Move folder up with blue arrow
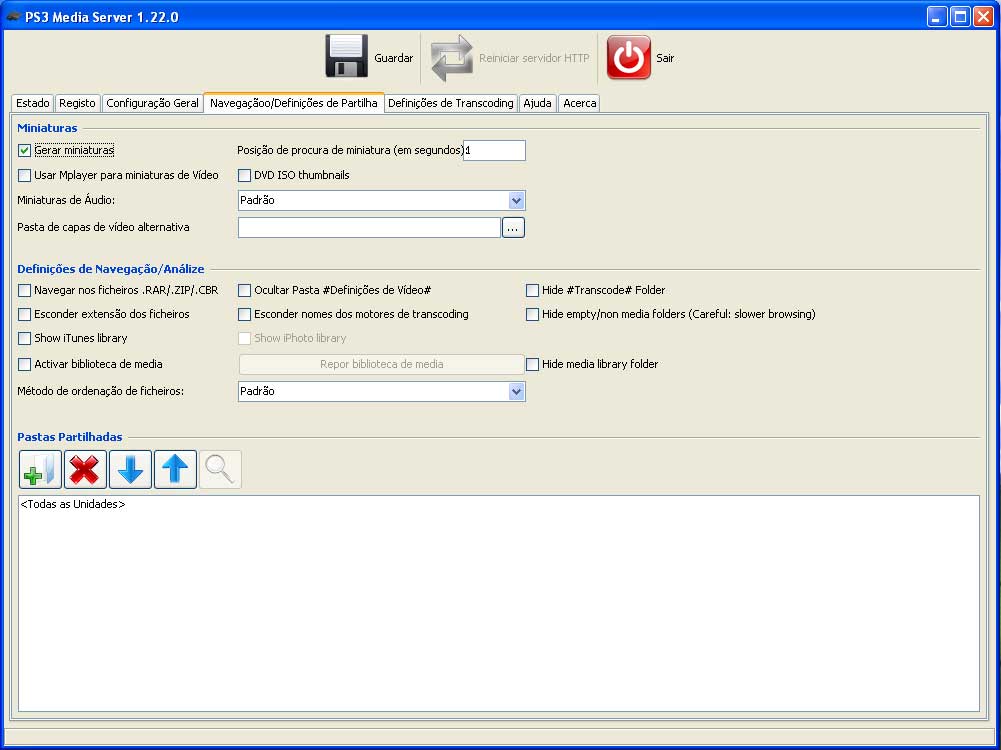 point(175,470)
